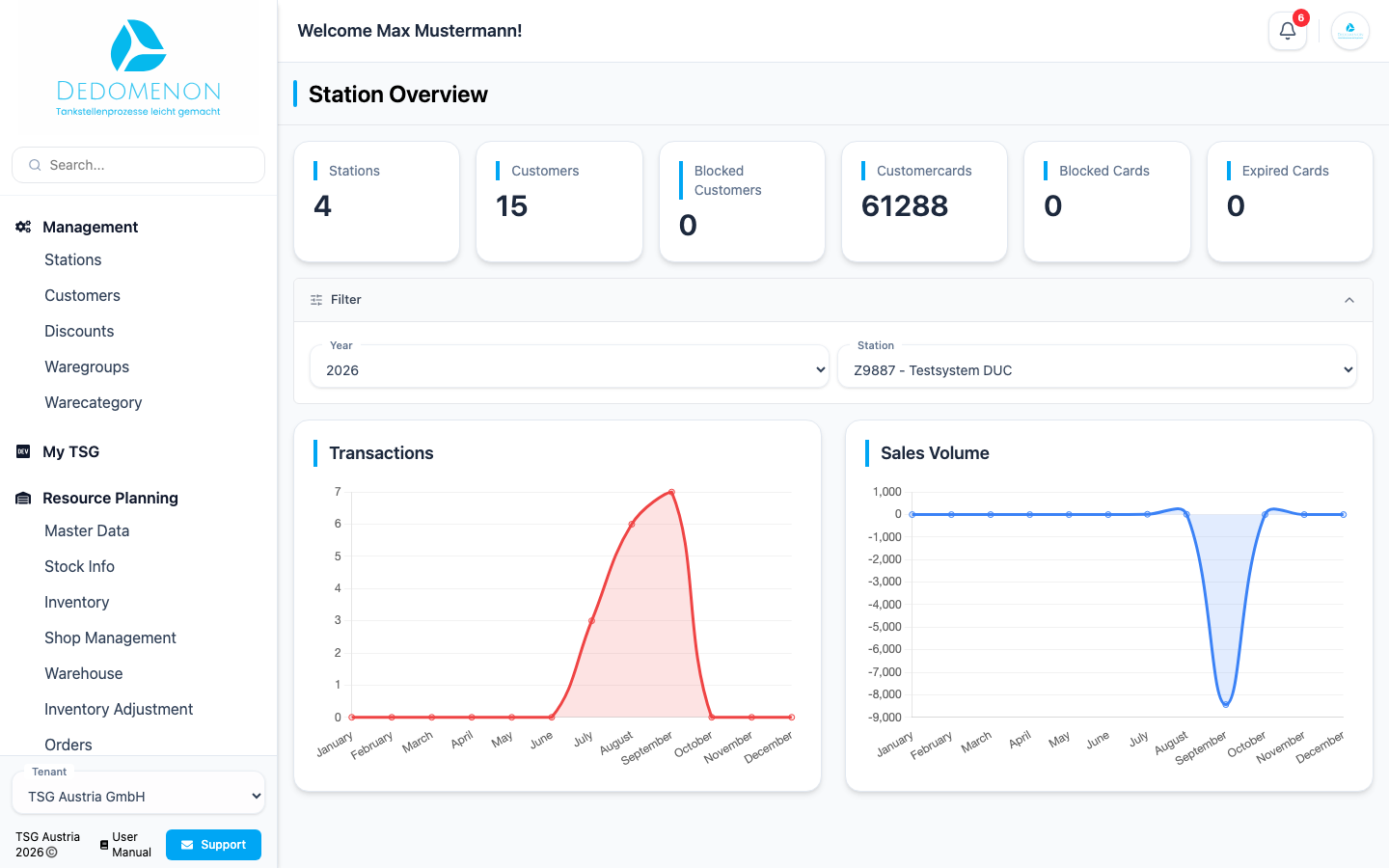The height and width of the screenshot is (868, 1389).
Task: Click the Customercards 61288 card
Action: tap(924, 202)
